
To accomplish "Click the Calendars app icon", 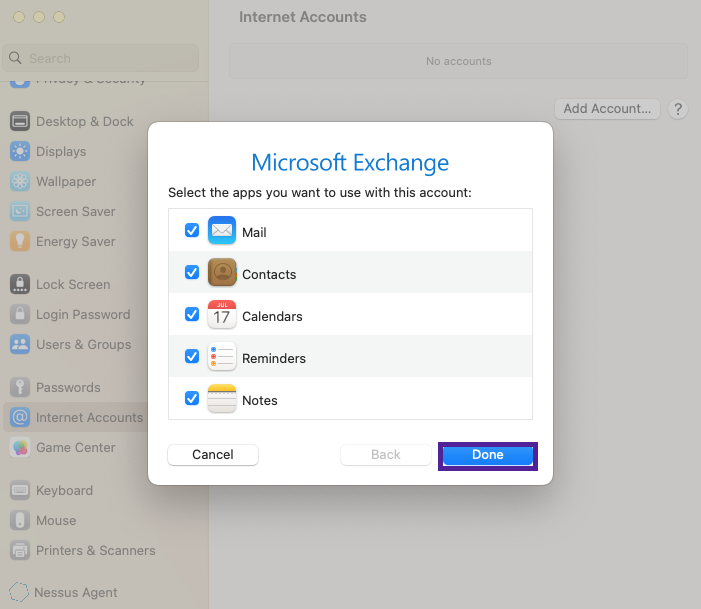I will tap(222, 314).
